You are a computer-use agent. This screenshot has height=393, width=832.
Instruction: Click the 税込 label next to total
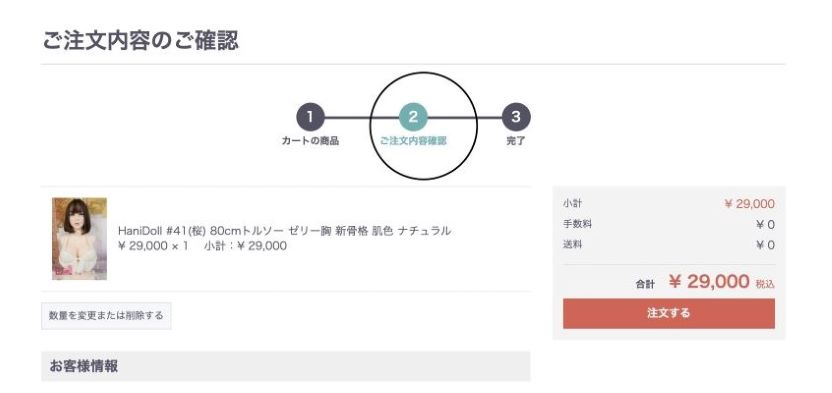click(x=765, y=284)
